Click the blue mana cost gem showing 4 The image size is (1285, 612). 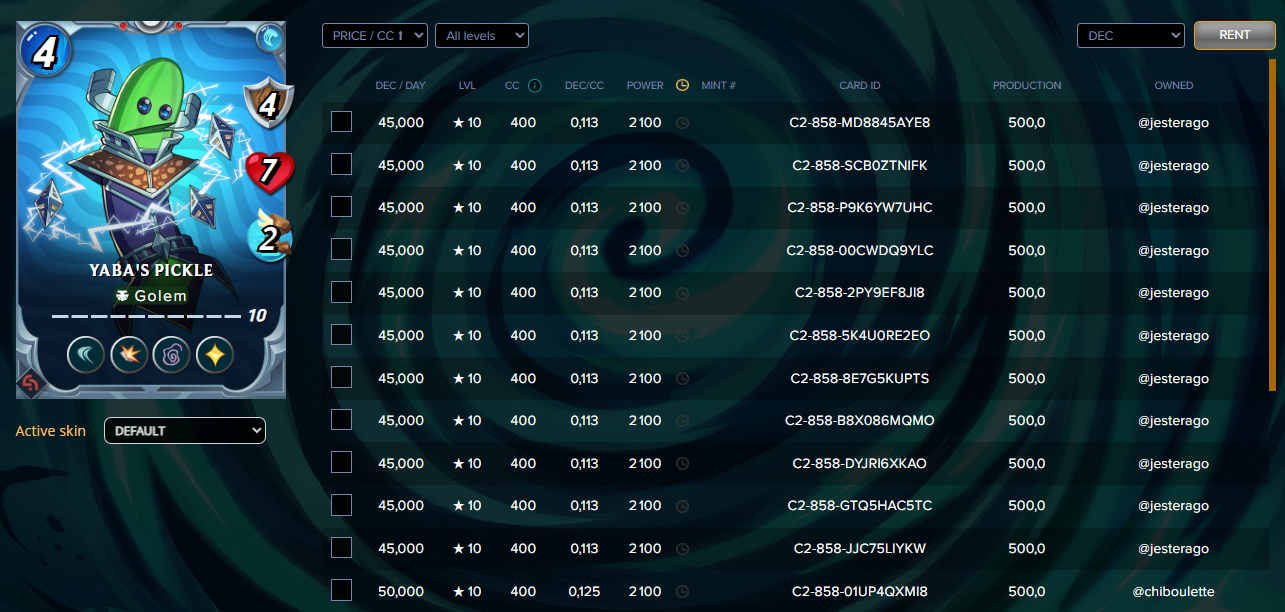pyautogui.click(x=43, y=50)
